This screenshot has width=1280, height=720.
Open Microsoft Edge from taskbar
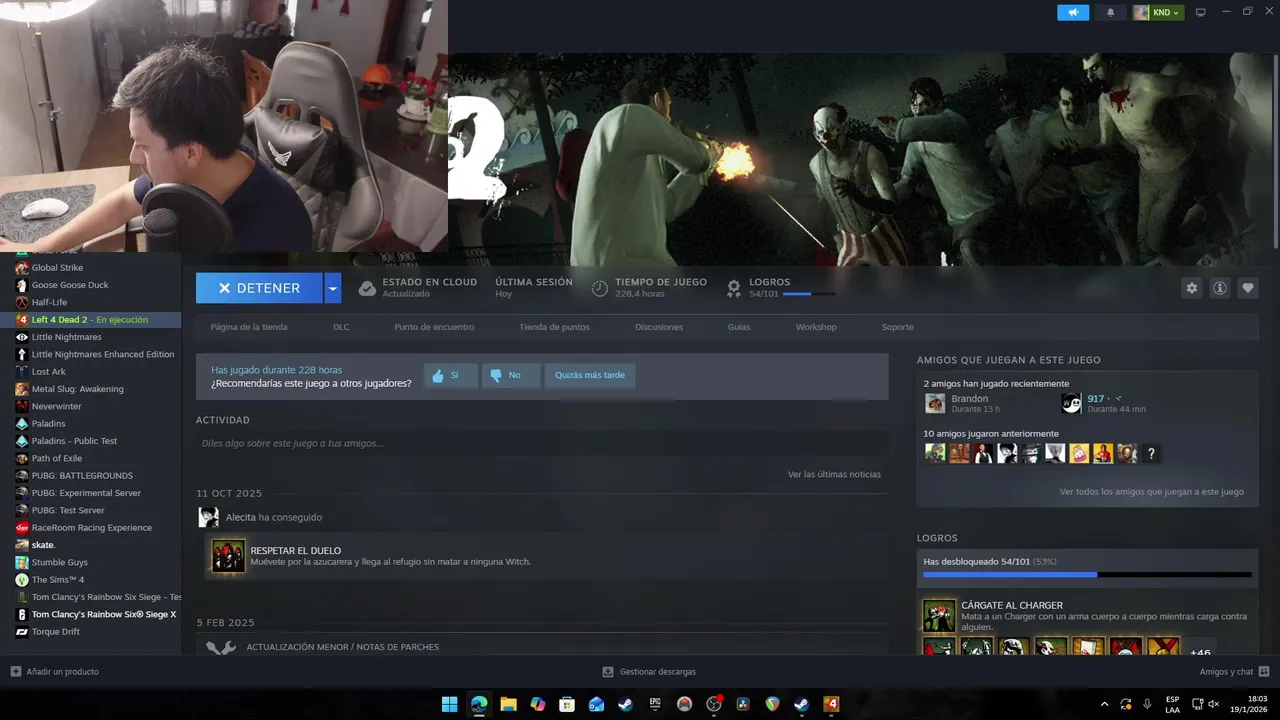[x=479, y=704]
